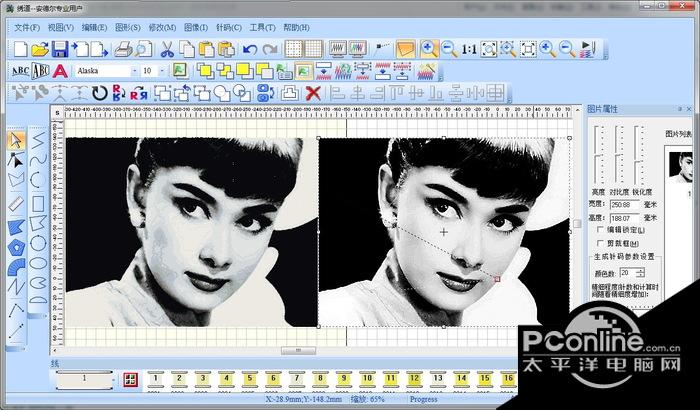
Task: Adjust the 对比度 contrast slider
Action: click(x=618, y=155)
